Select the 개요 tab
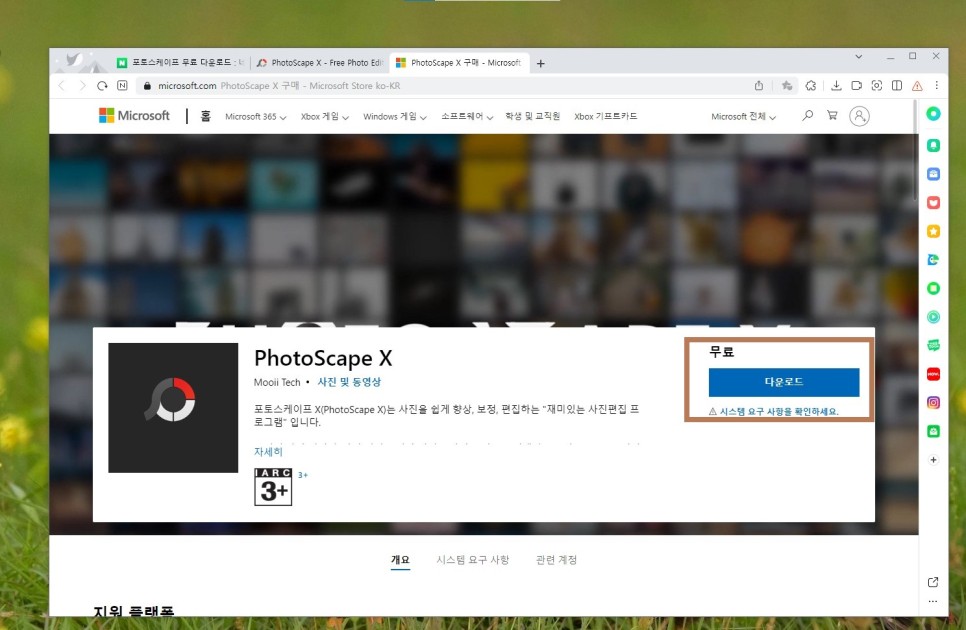Viewport: 966px width, 630px height. pos(400,559)
